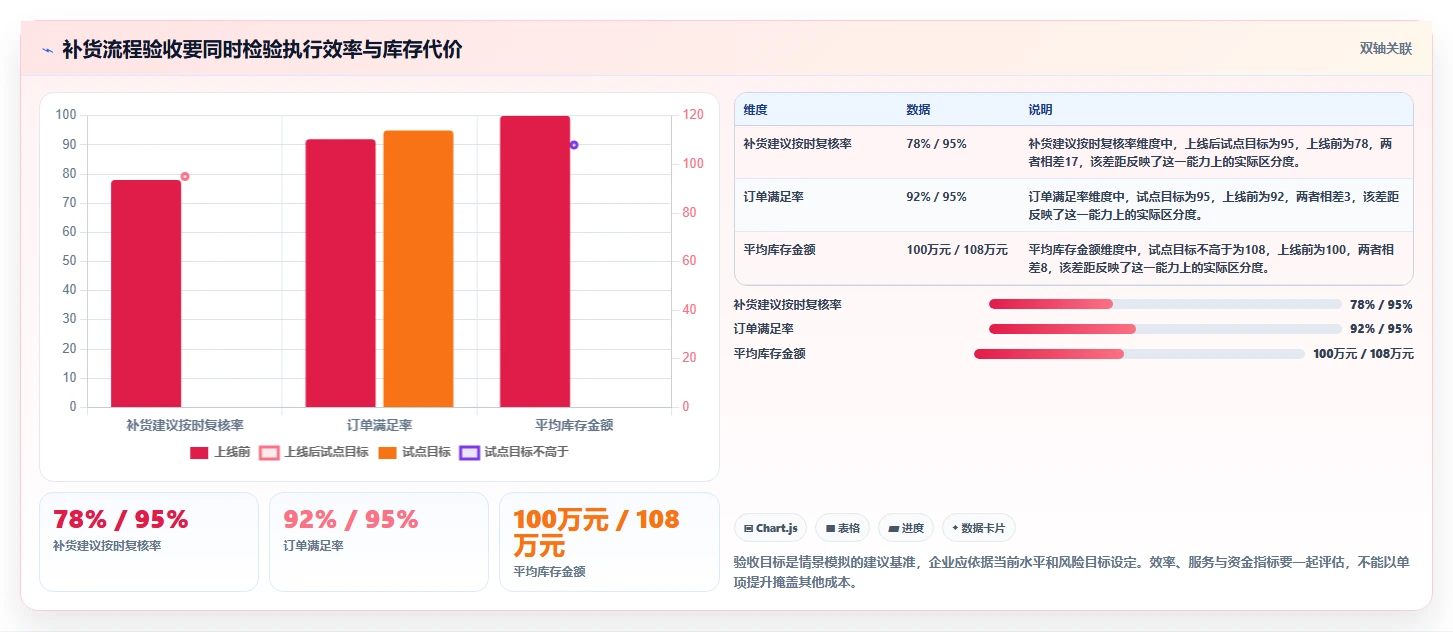Click the 92% / 95% value beside its progress bar
1453x632 pixels.
click(1381, 329)
